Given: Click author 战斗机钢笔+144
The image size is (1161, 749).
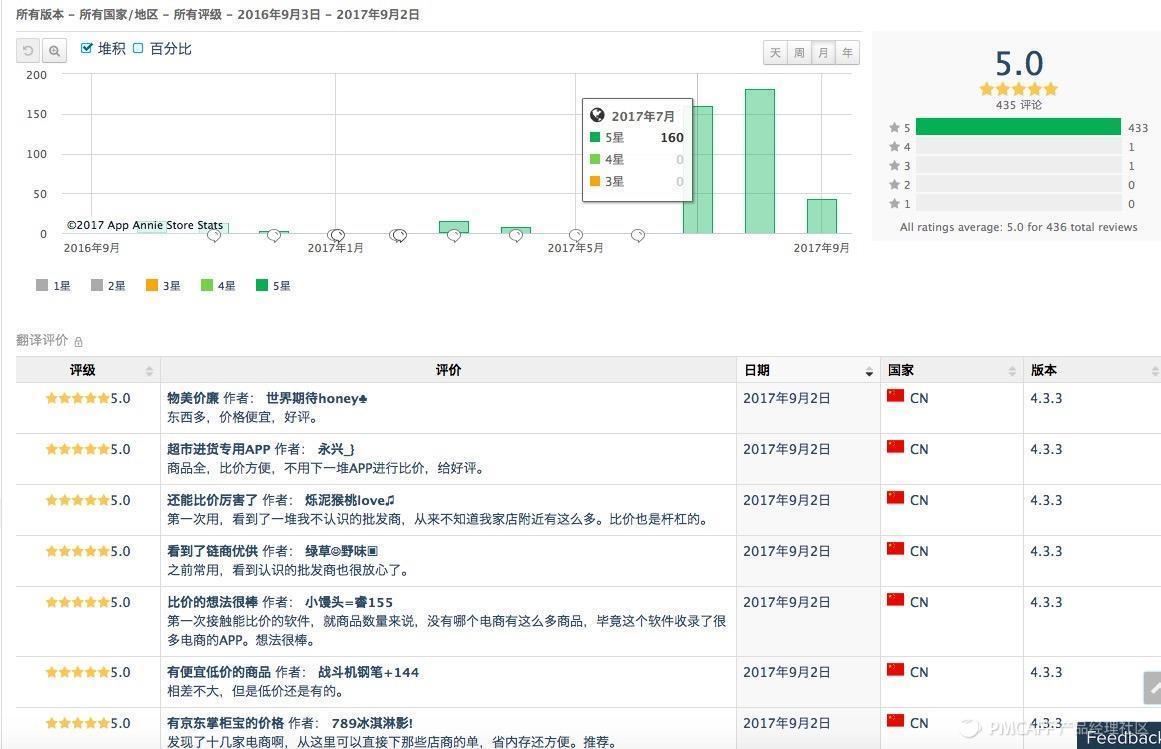Looking at the screenshot, I should point(369,672).
